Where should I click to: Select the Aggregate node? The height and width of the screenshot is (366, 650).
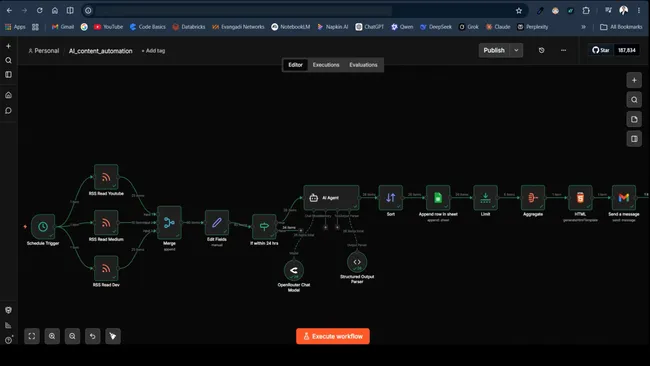pos(533,198)
